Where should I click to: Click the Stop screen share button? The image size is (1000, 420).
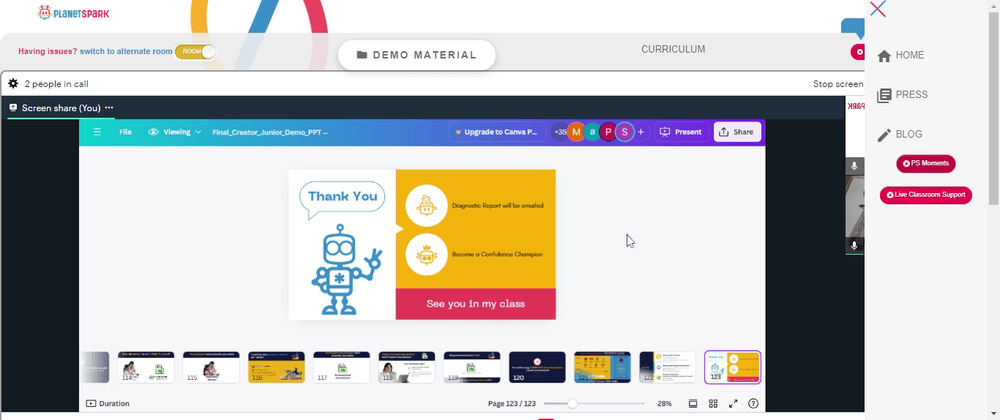(838, 84)
